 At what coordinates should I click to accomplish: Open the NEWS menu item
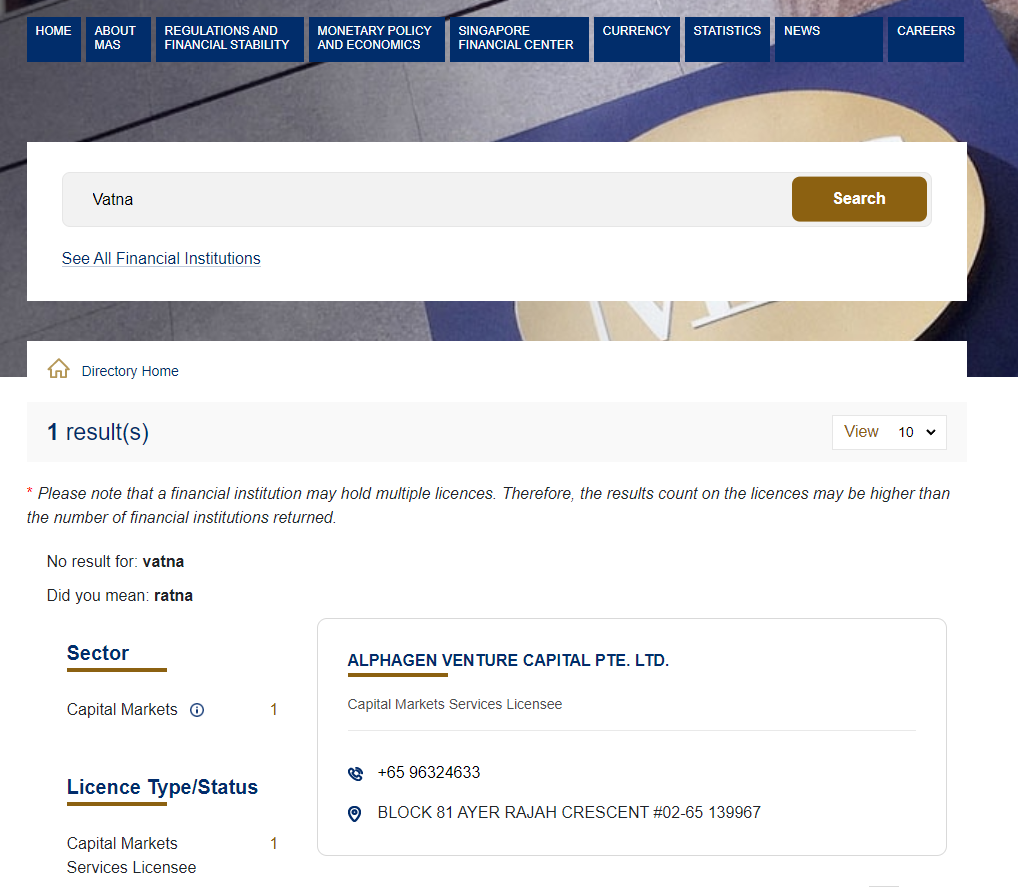828,39
